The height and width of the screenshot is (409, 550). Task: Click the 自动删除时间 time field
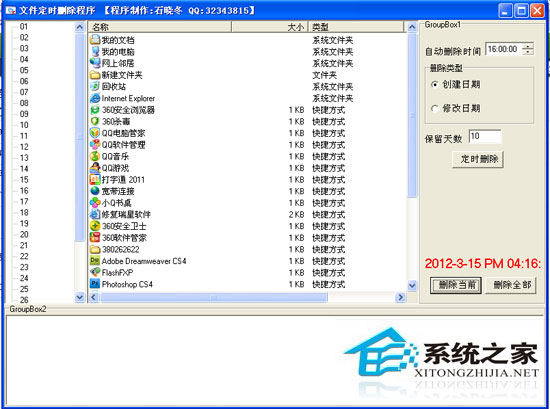tap(504, 49)
